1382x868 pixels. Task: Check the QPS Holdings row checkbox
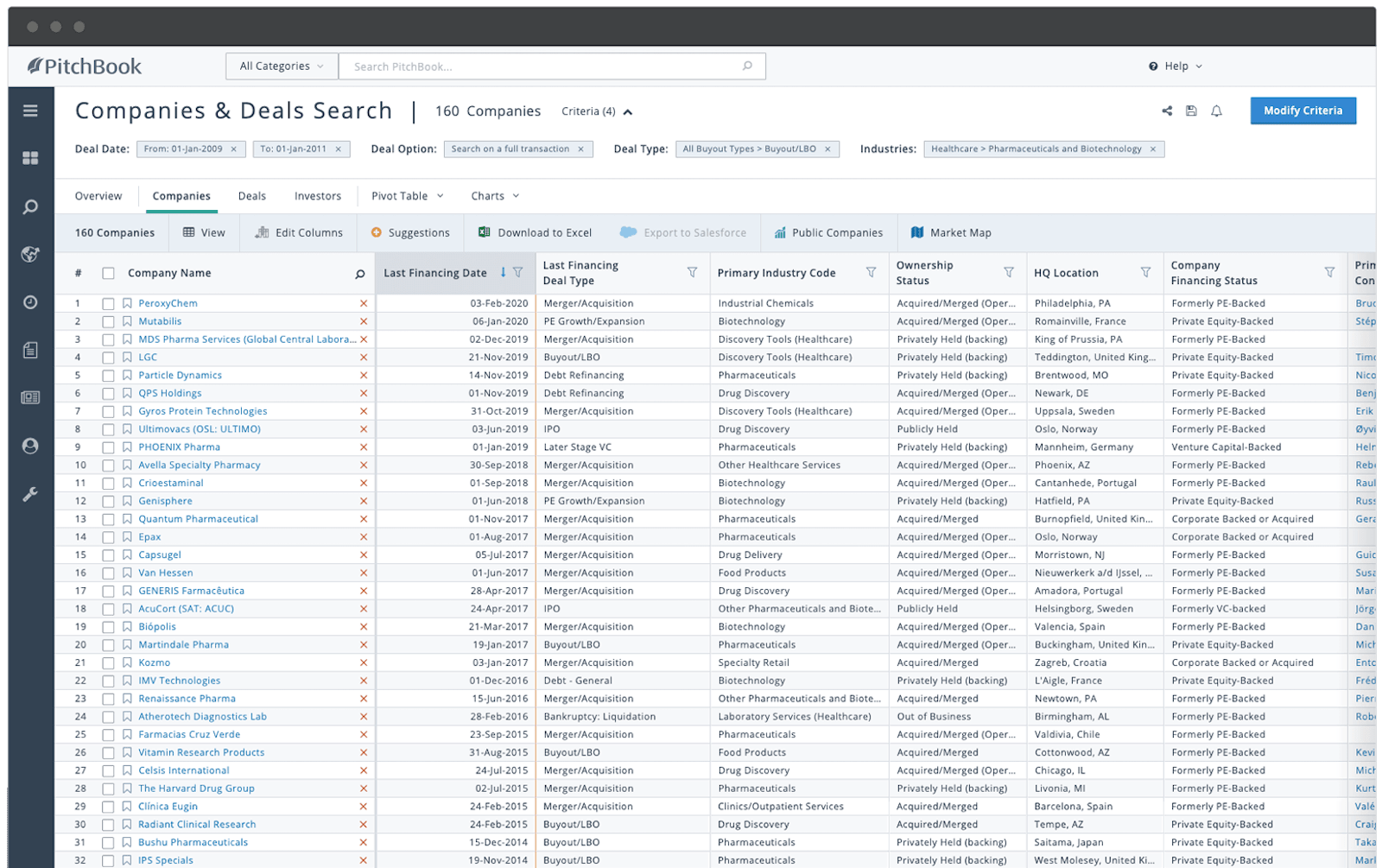(108, 394)
